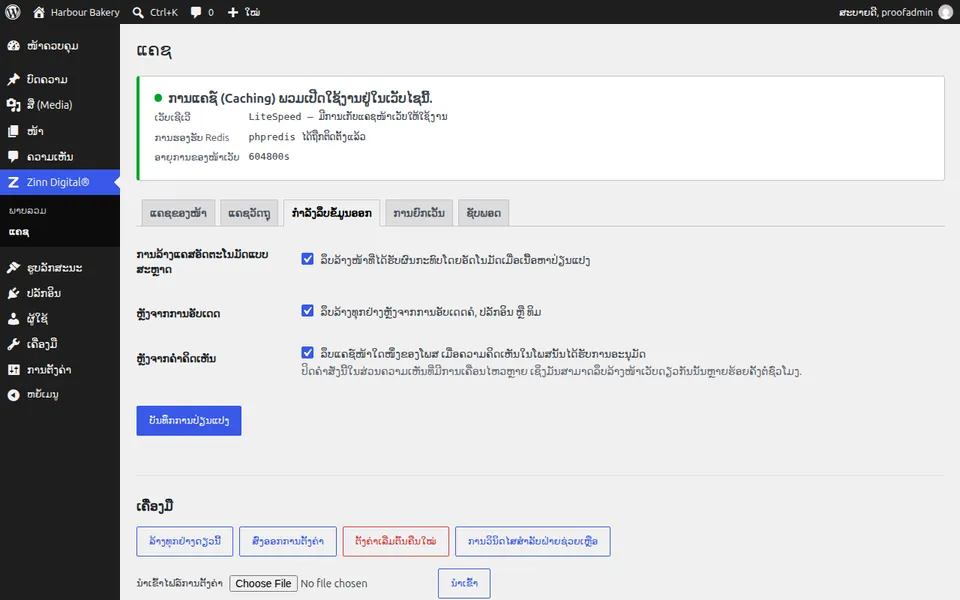Open the cache submenu item (ແຄຊ) in sidebar
Image resolution: width=960 pixels, height=600 pixels.
[x=19, y=231]
